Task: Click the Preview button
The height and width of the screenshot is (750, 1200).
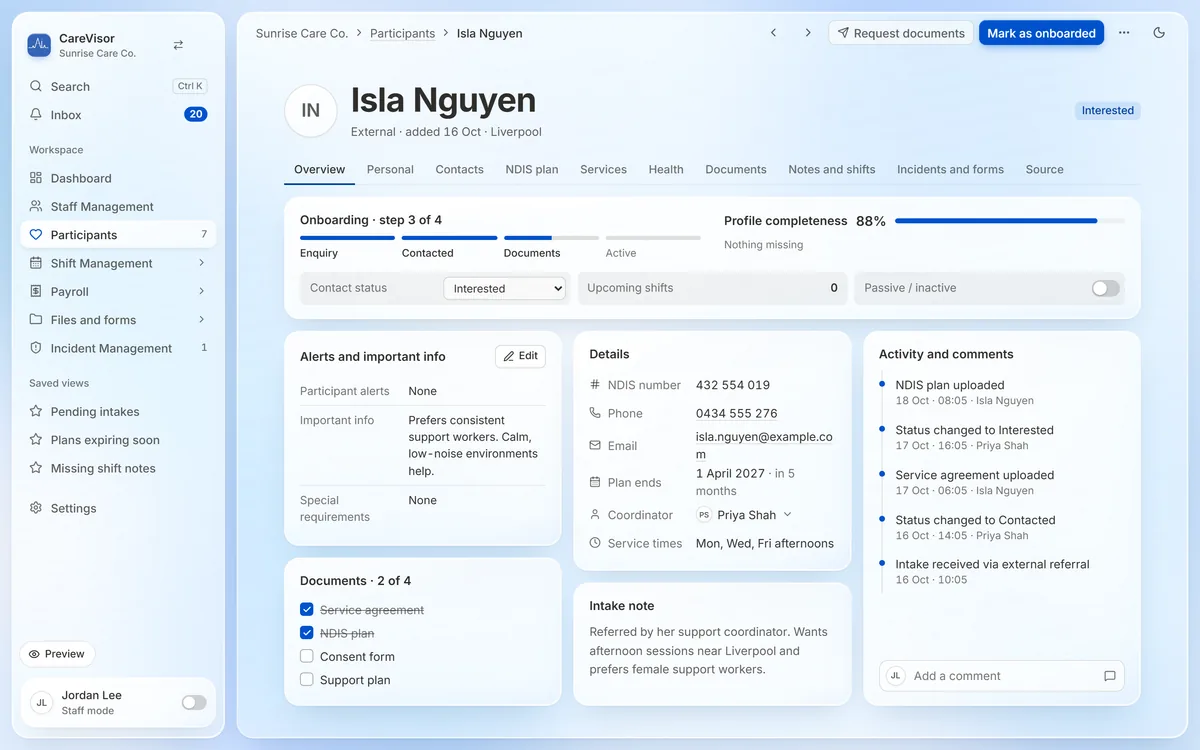Action: (x=57, y=654)
